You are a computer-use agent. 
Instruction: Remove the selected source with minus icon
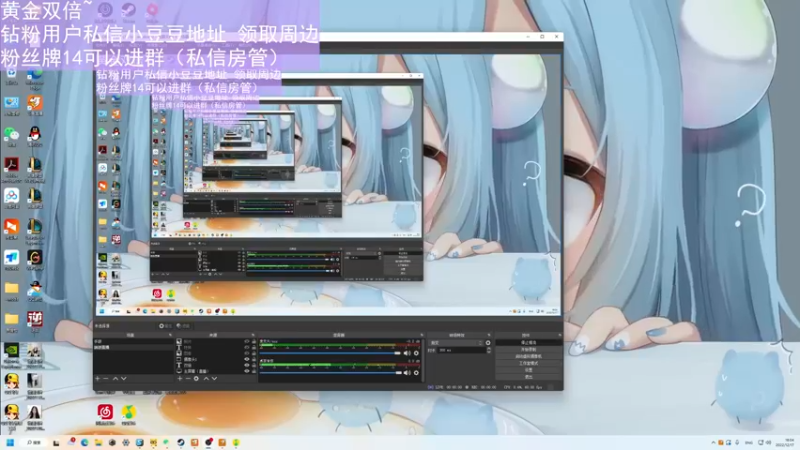coord(188,379)
